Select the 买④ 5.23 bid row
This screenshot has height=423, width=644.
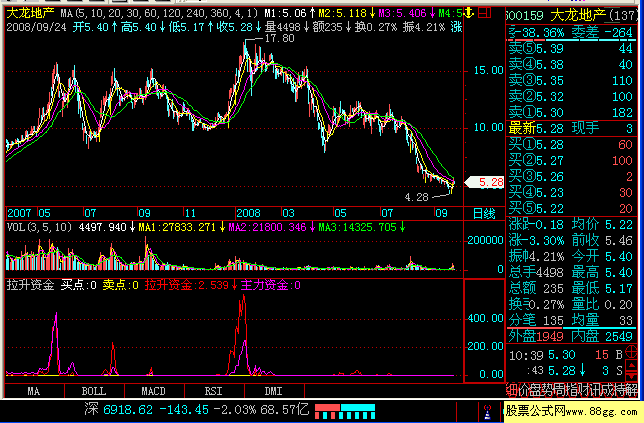pos(571,193)
